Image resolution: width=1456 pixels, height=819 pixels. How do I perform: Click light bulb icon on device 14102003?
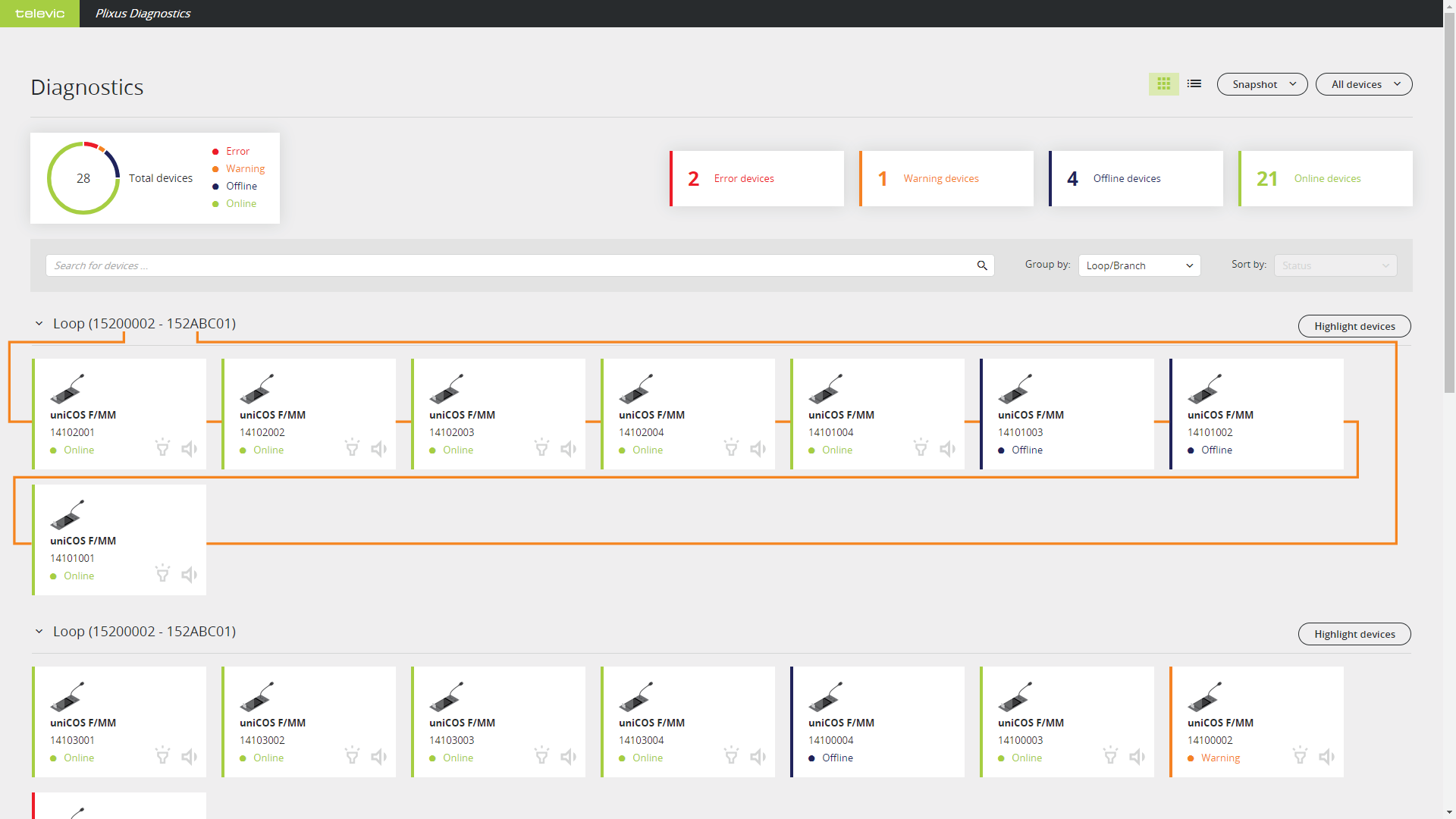pos(541,448)
